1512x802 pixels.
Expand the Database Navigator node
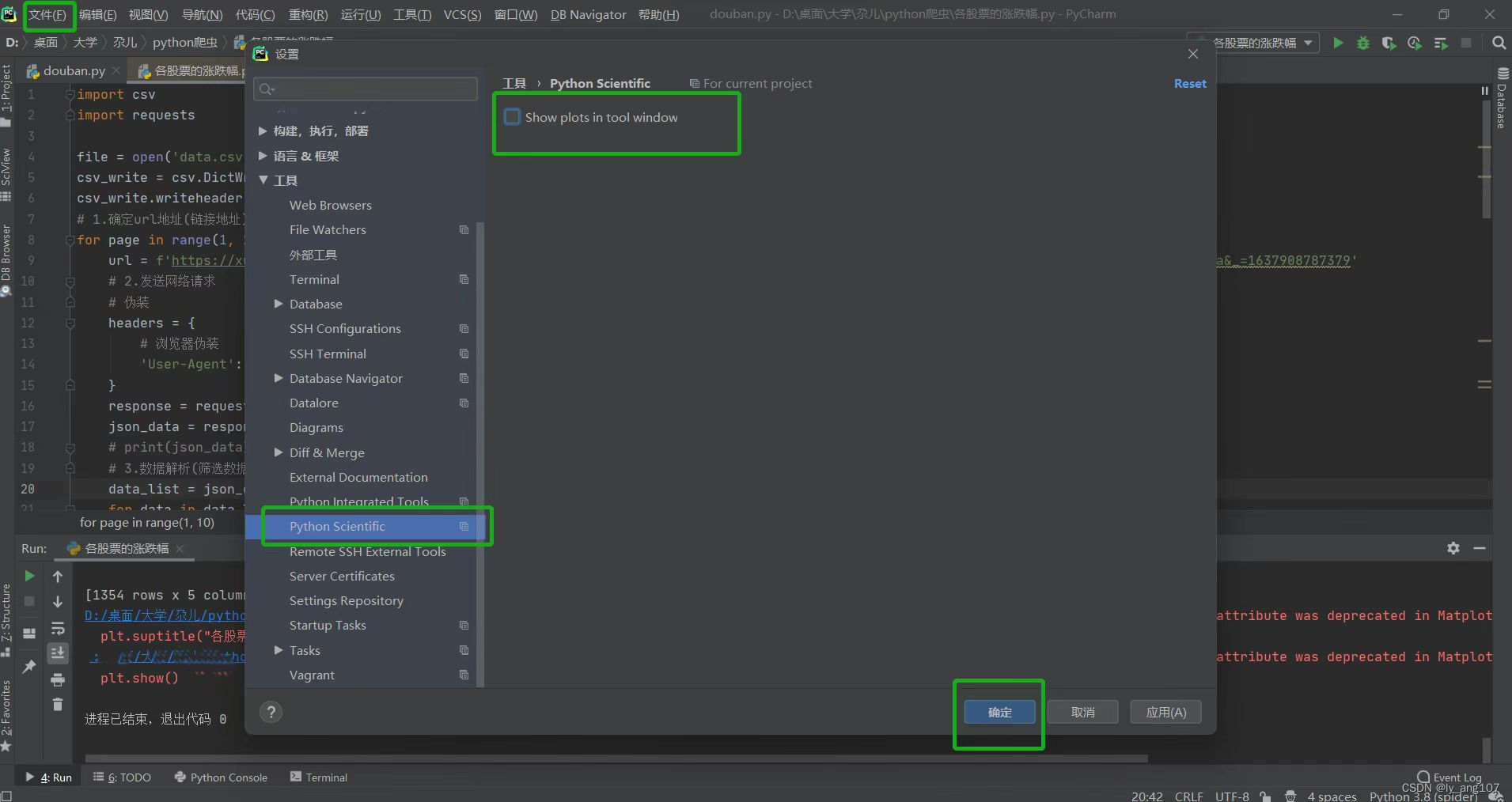pyautogui.click(x=279, y=378)
